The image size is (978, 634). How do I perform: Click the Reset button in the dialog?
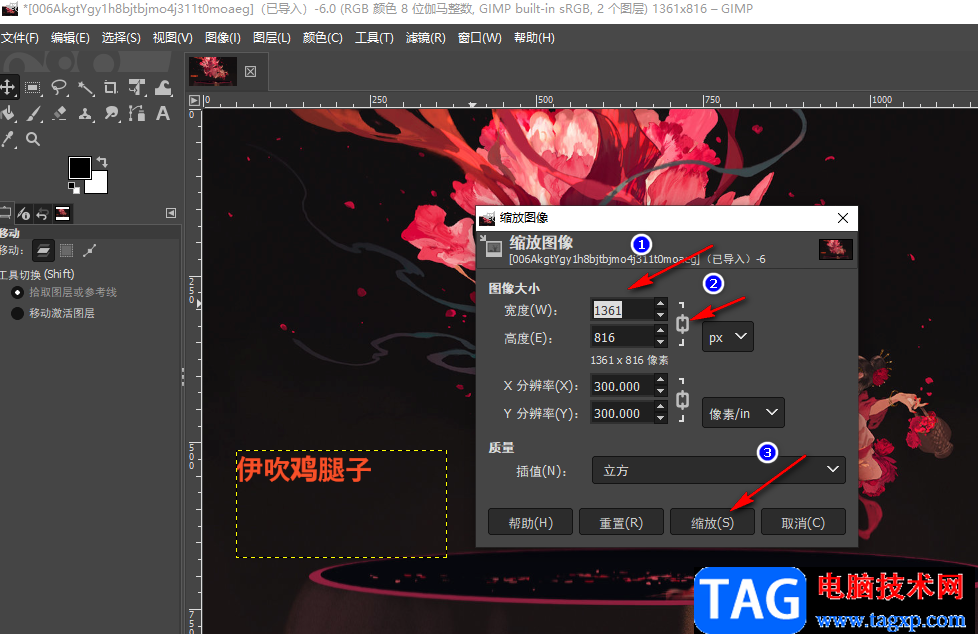(621, 522)
